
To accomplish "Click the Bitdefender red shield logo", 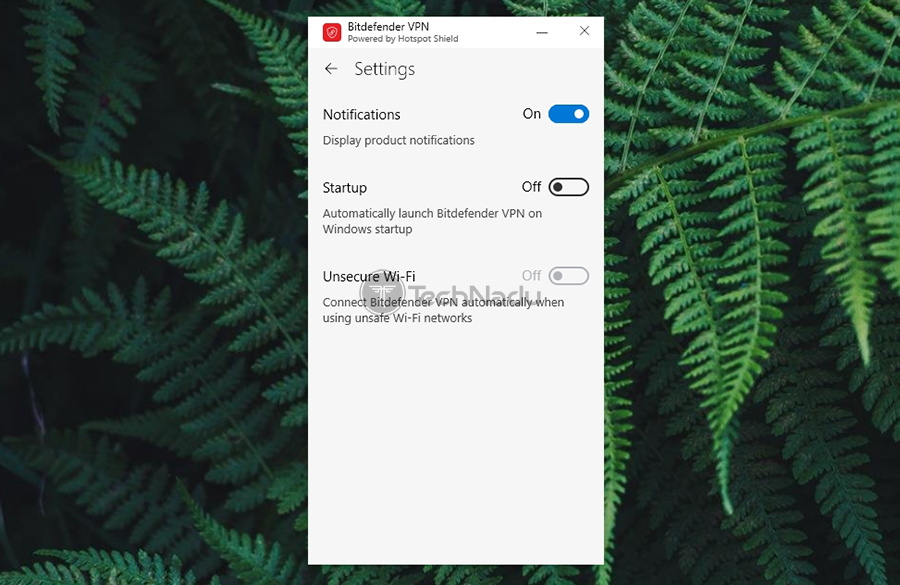I will tap(332, 33).
